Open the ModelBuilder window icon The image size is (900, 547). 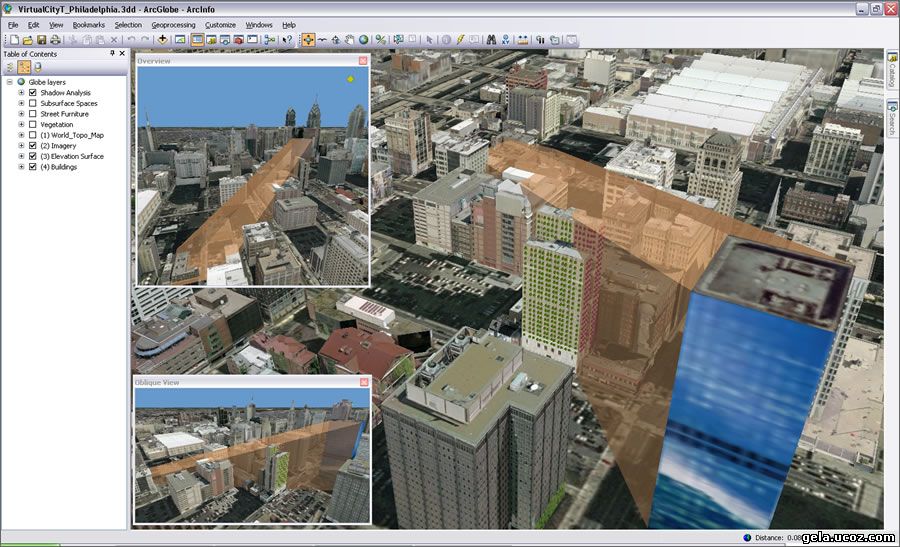269,40
